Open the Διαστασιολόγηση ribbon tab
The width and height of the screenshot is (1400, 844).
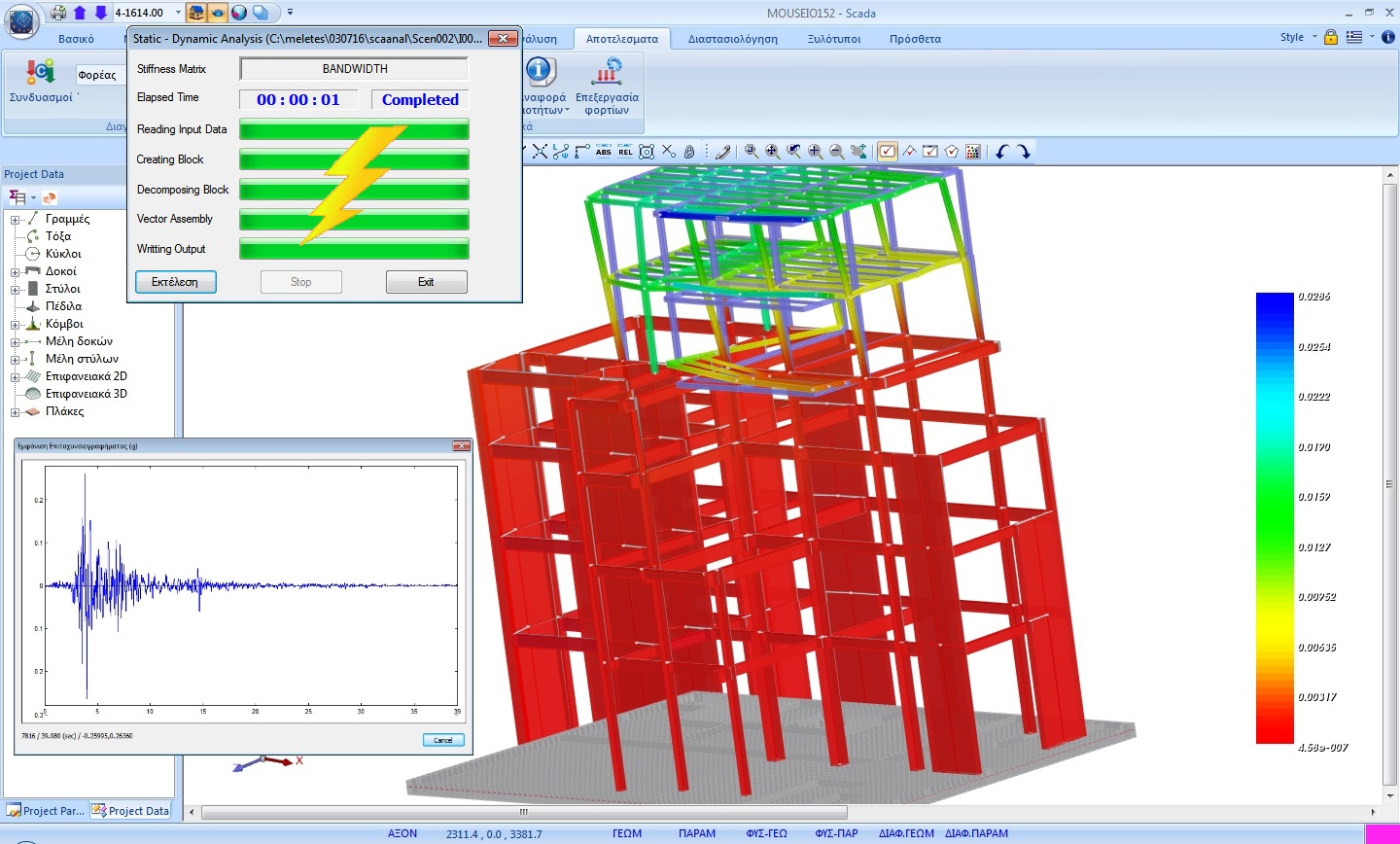[x=733, y=39]
